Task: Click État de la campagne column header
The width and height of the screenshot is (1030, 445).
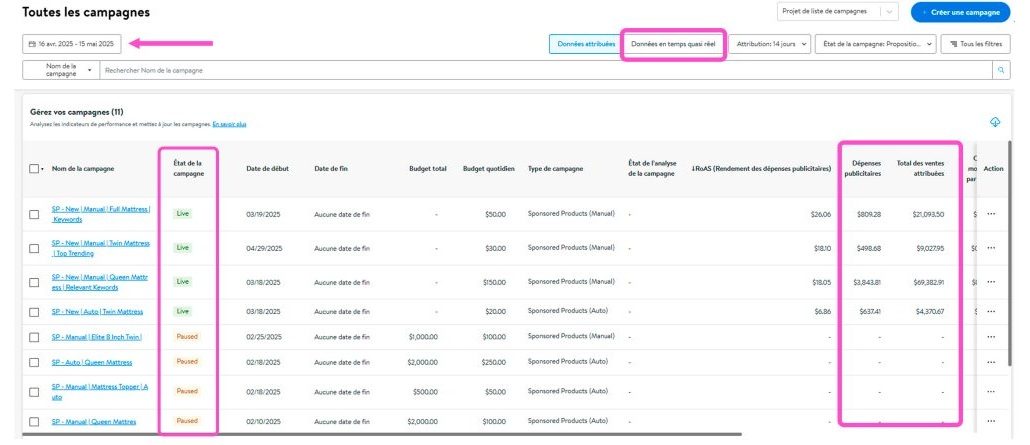Action: (x=189, y=169)
